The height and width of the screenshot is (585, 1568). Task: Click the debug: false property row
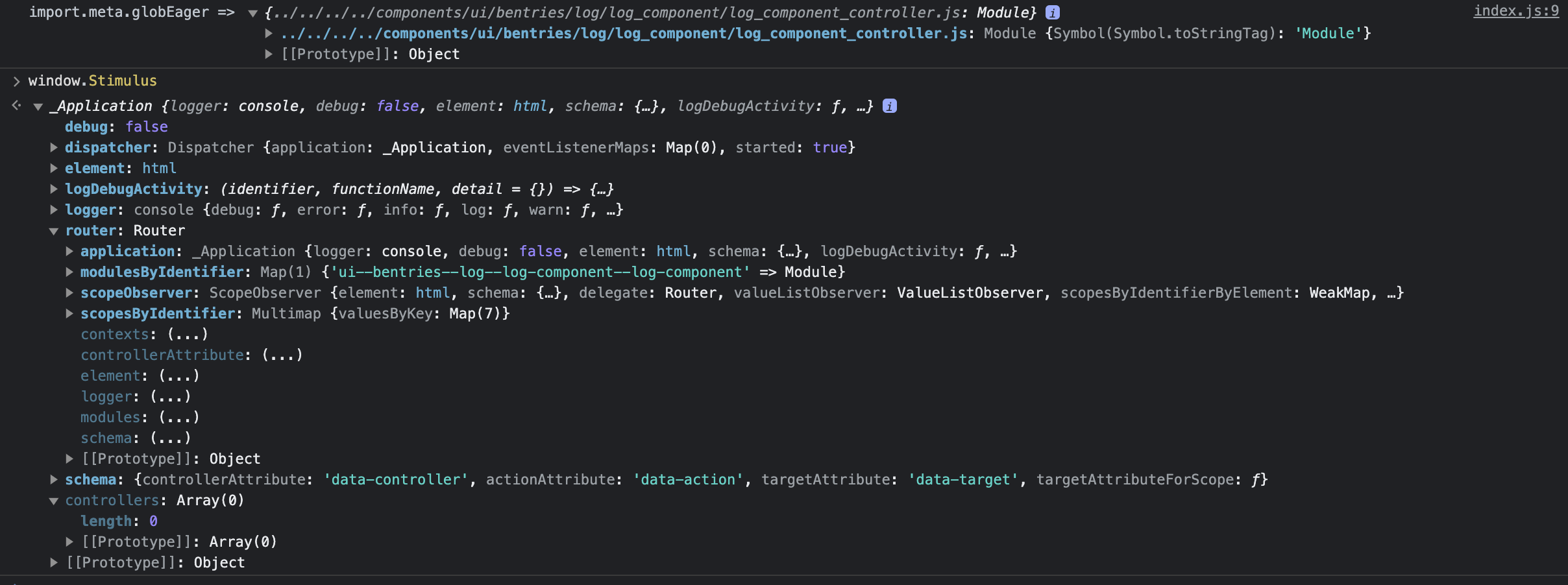point(116,126)
